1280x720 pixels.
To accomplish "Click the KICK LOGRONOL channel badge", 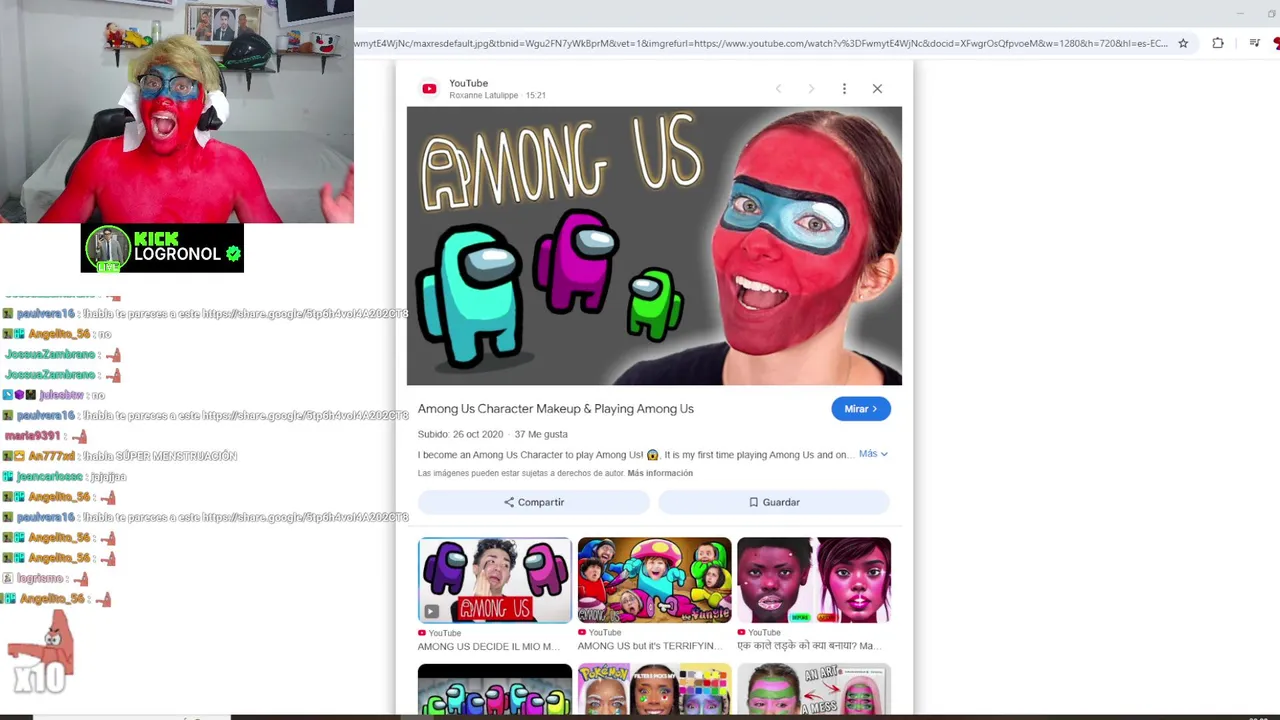I will (x=162, y=248).
